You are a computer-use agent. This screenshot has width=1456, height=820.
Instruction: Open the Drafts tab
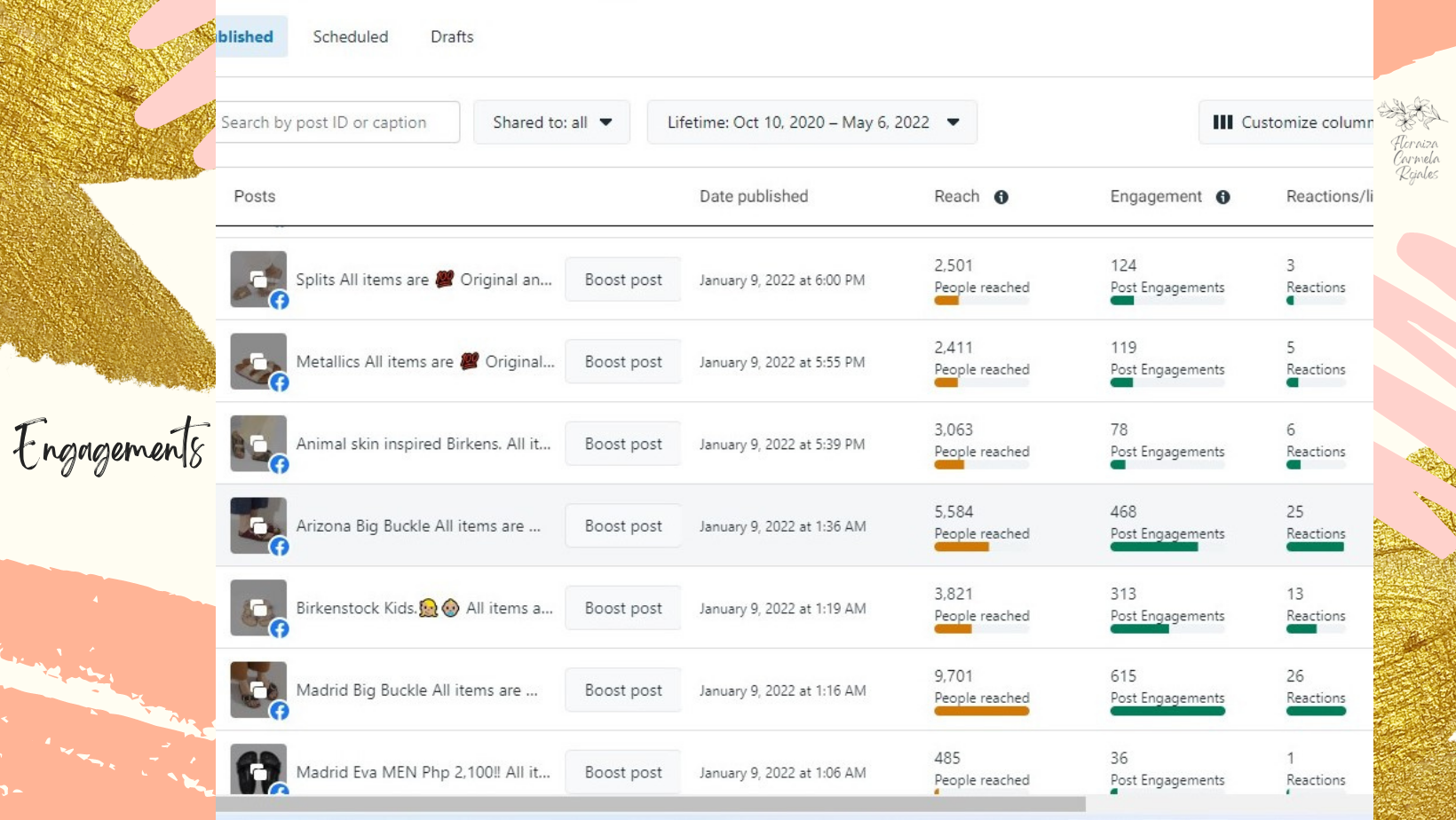(x=452, y=36)
